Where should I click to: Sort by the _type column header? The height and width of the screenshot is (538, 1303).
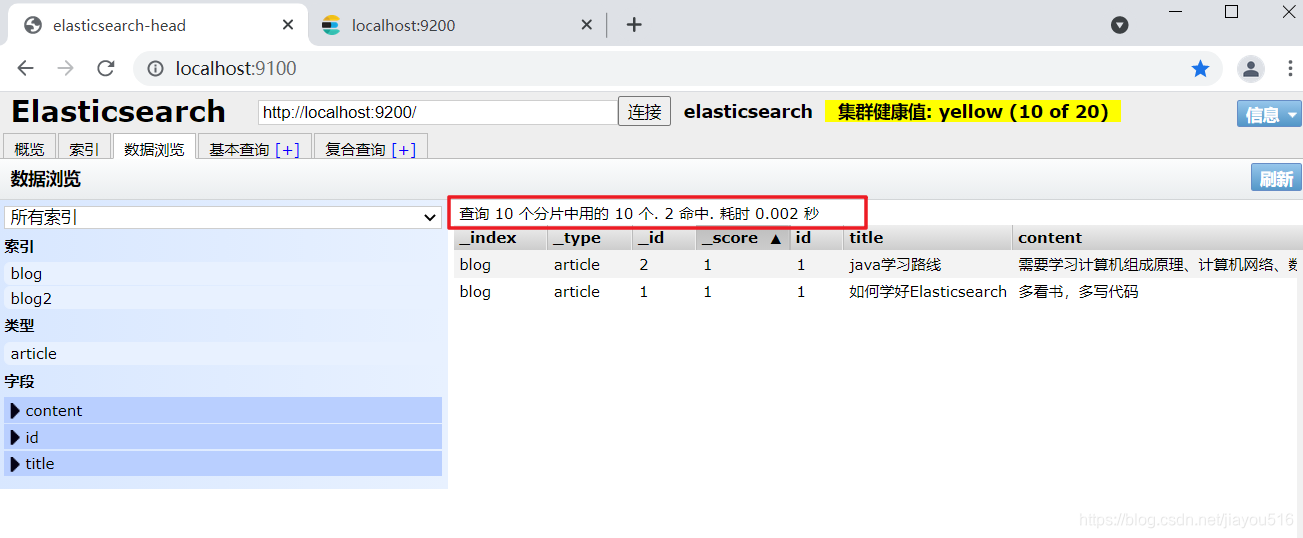coord(590,238)
